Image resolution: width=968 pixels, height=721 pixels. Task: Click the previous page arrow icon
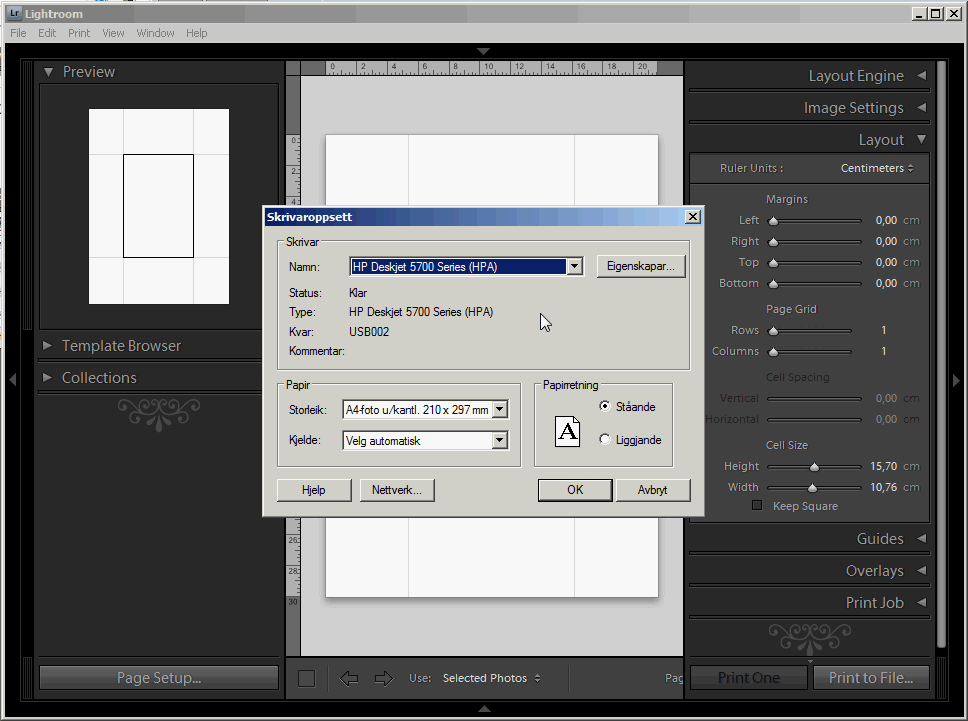click(x=349, y=678)
